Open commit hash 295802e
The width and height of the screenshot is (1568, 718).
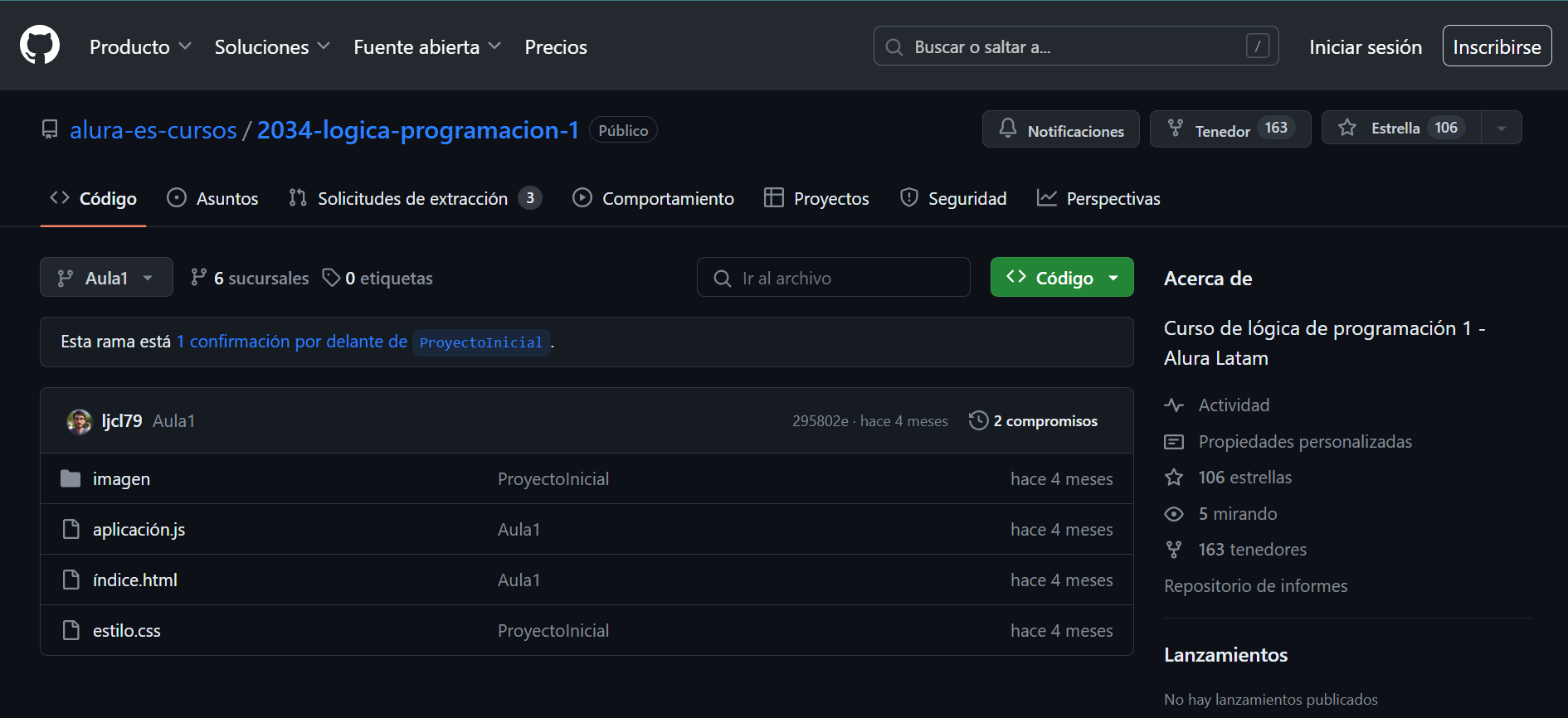[820, 421]
